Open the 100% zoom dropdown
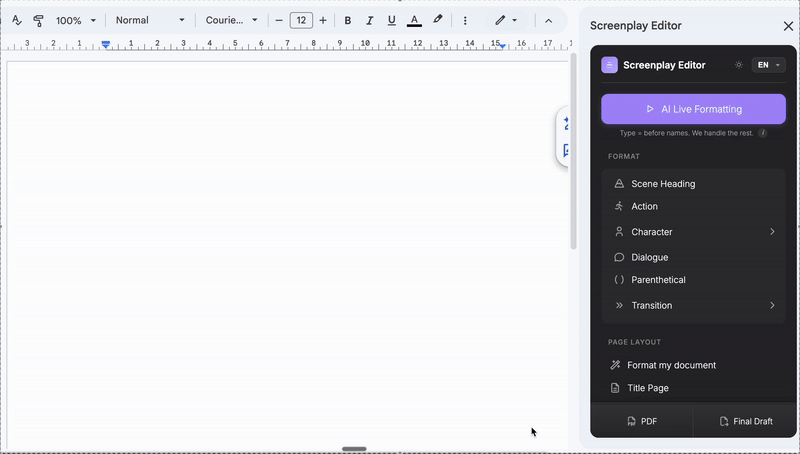This screenshot has height=454, width=800. pos(76,20)
